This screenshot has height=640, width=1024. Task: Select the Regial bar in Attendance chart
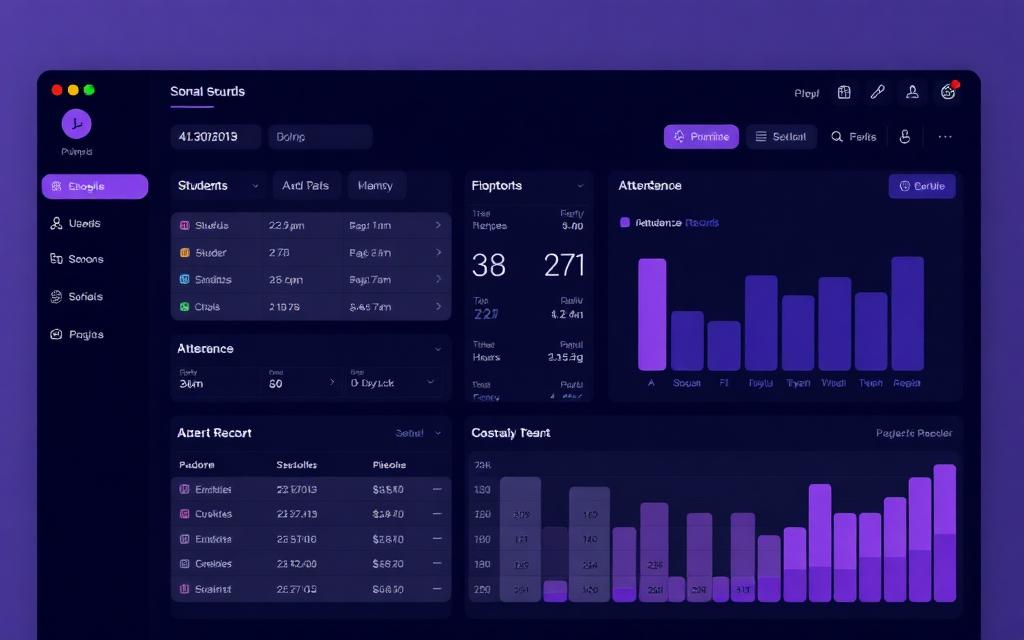907,313
